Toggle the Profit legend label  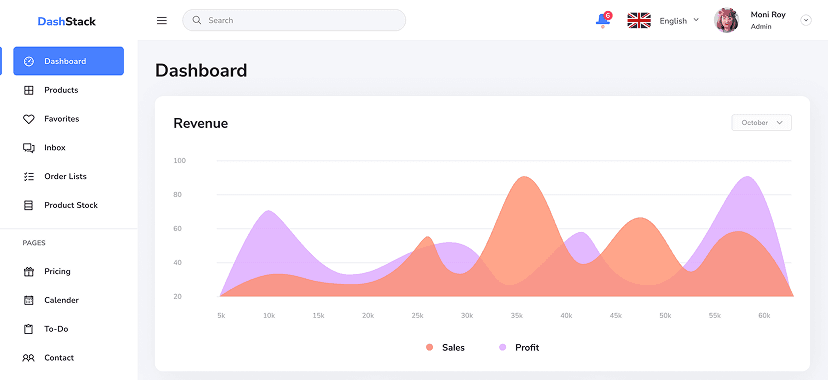point(527,347)
